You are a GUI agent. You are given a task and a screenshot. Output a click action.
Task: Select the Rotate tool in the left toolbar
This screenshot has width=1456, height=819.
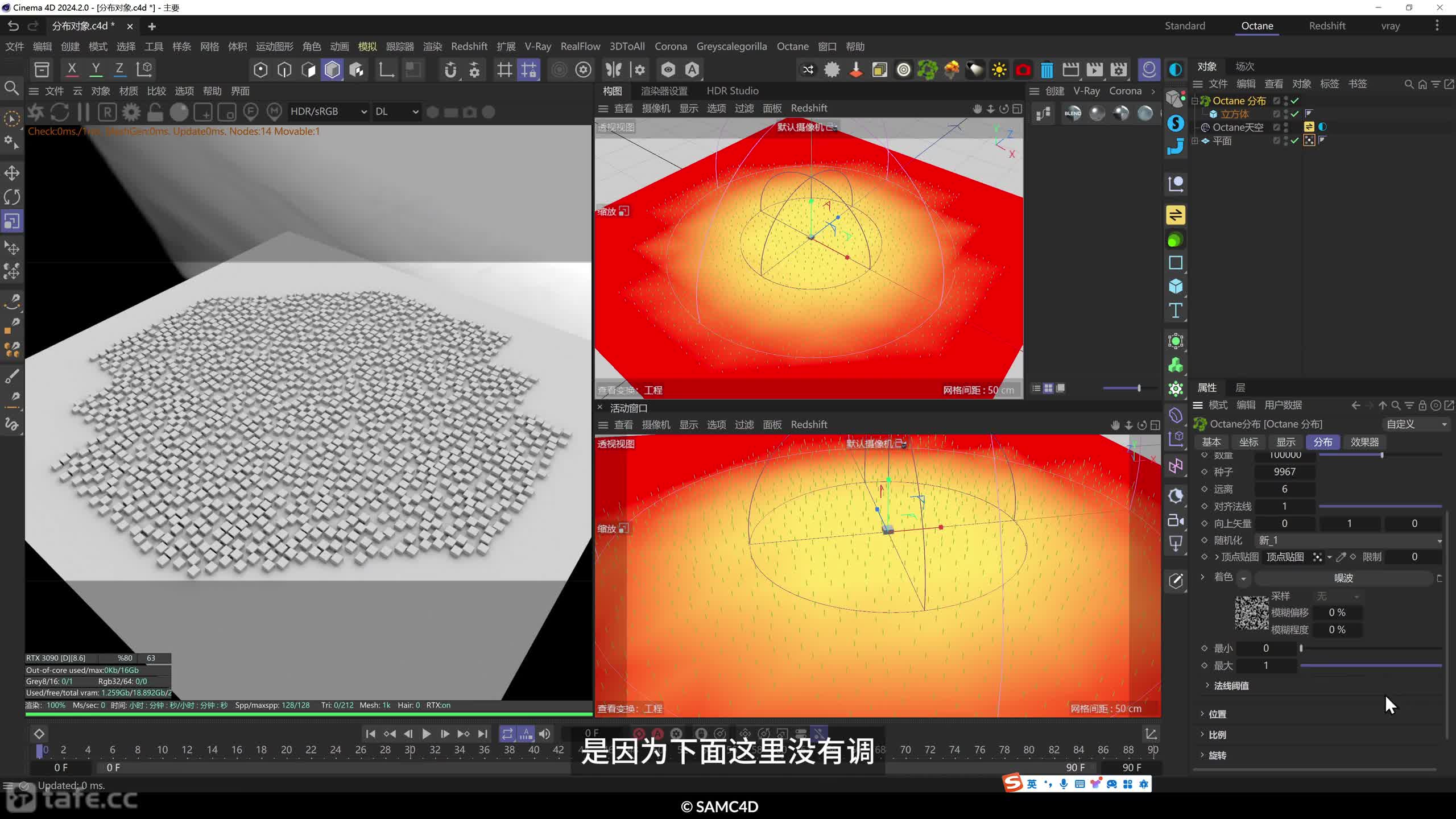click(12, 197)
